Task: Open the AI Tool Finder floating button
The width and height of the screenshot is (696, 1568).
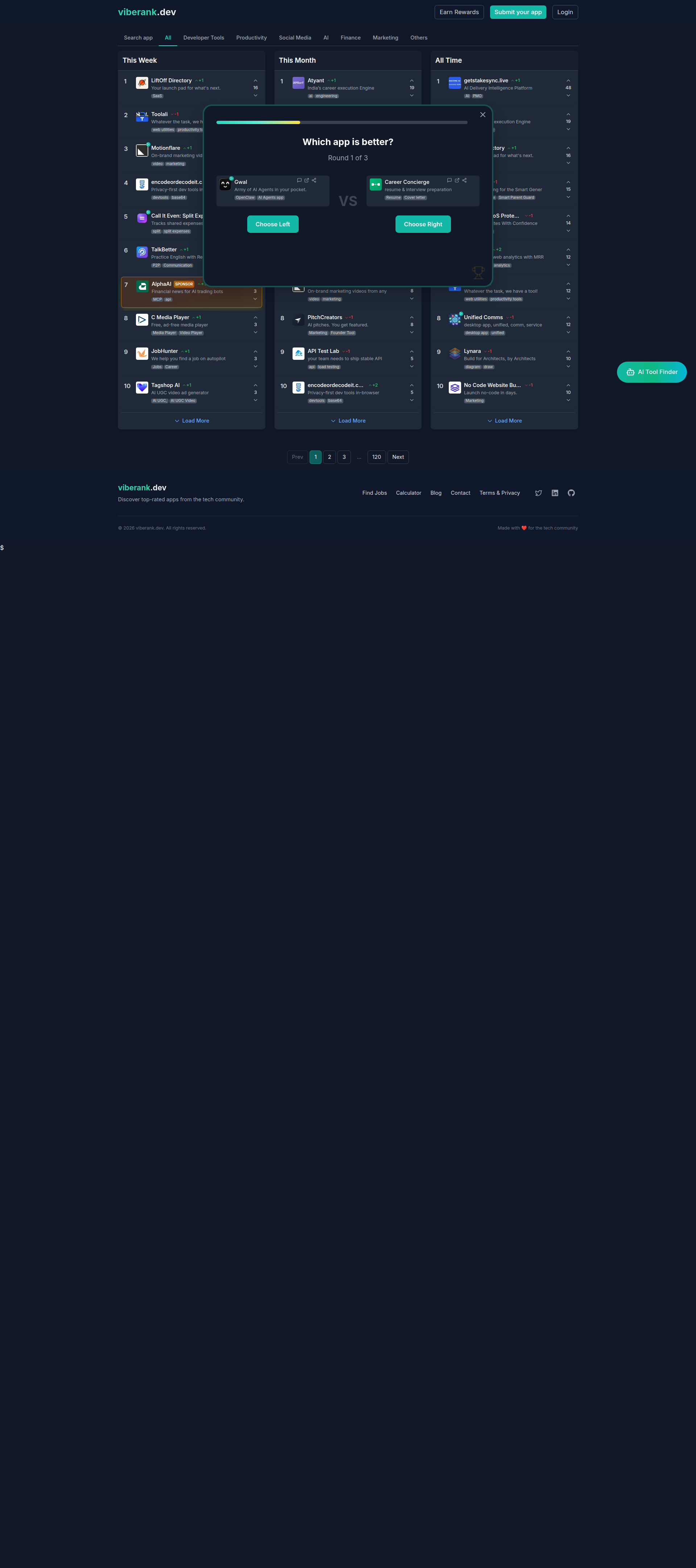Action: [x=651, y=372]
